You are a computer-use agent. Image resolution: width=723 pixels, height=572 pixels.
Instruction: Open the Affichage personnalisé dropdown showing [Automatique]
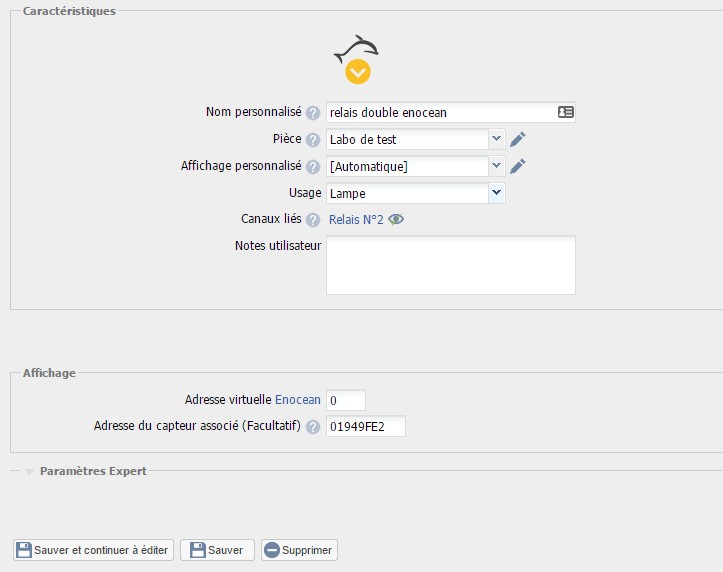click(x=416, y=166)
